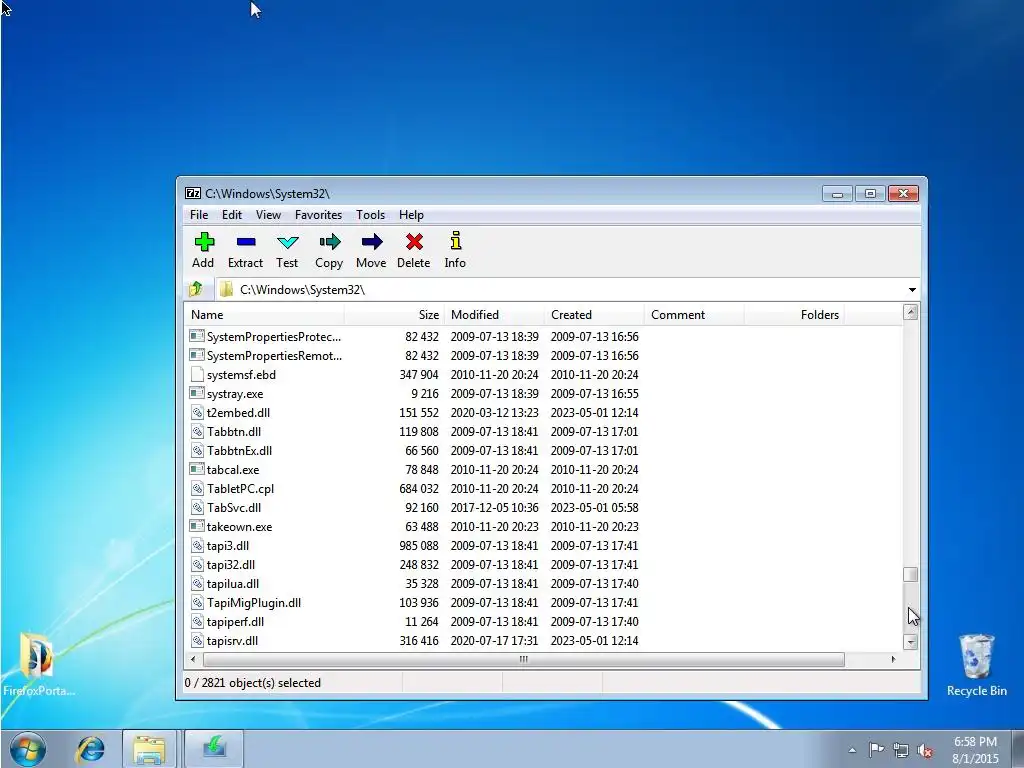1024x768 pixels.
Task: Run the Test toolbar command
Action: tap(287, 250)
